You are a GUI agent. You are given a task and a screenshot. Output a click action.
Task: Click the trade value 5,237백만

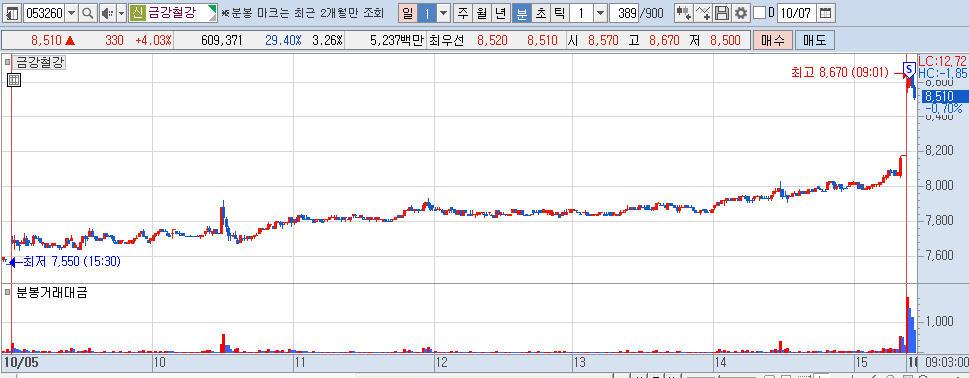click(397, 41)
